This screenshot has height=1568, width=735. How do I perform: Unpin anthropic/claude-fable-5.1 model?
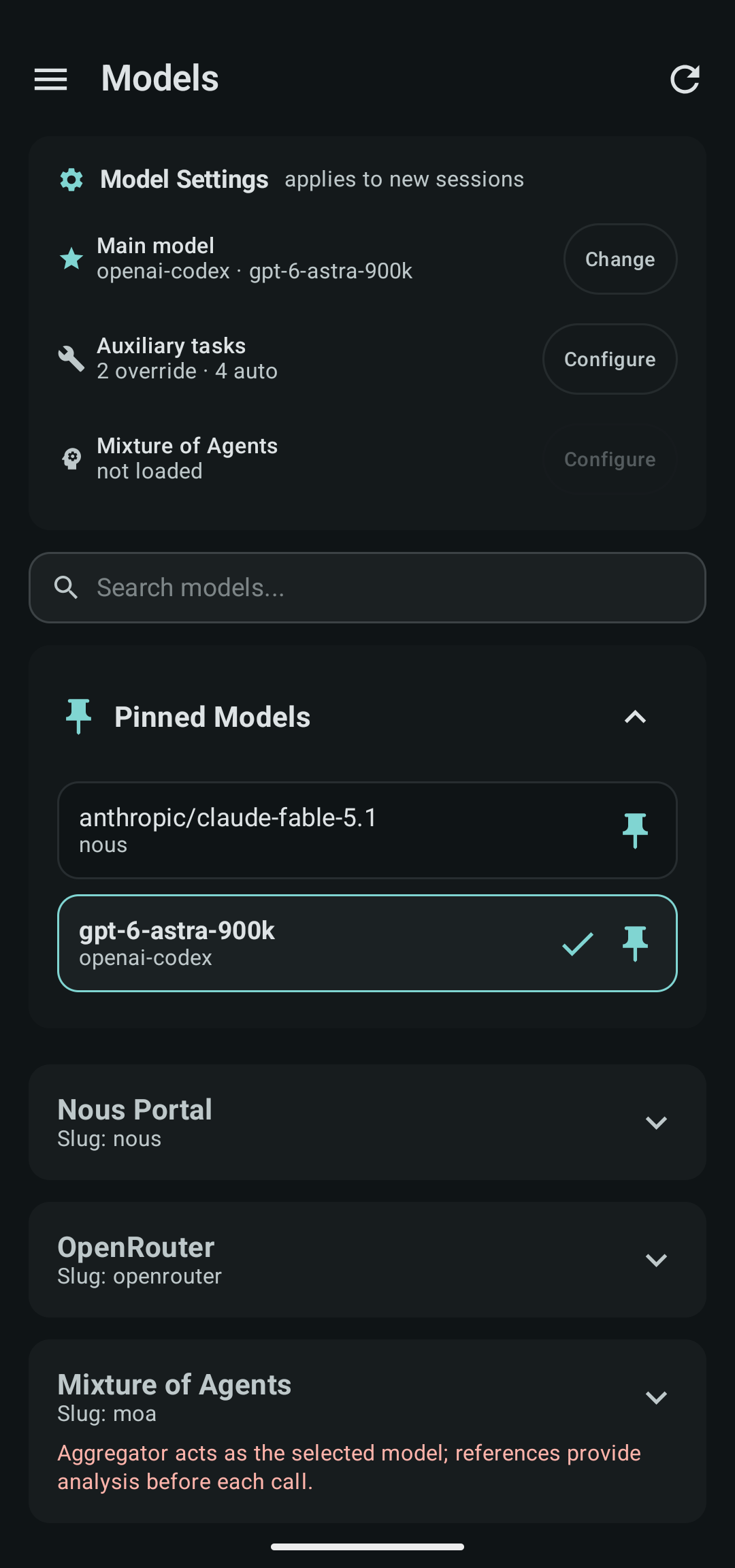[x=635, y=830]
